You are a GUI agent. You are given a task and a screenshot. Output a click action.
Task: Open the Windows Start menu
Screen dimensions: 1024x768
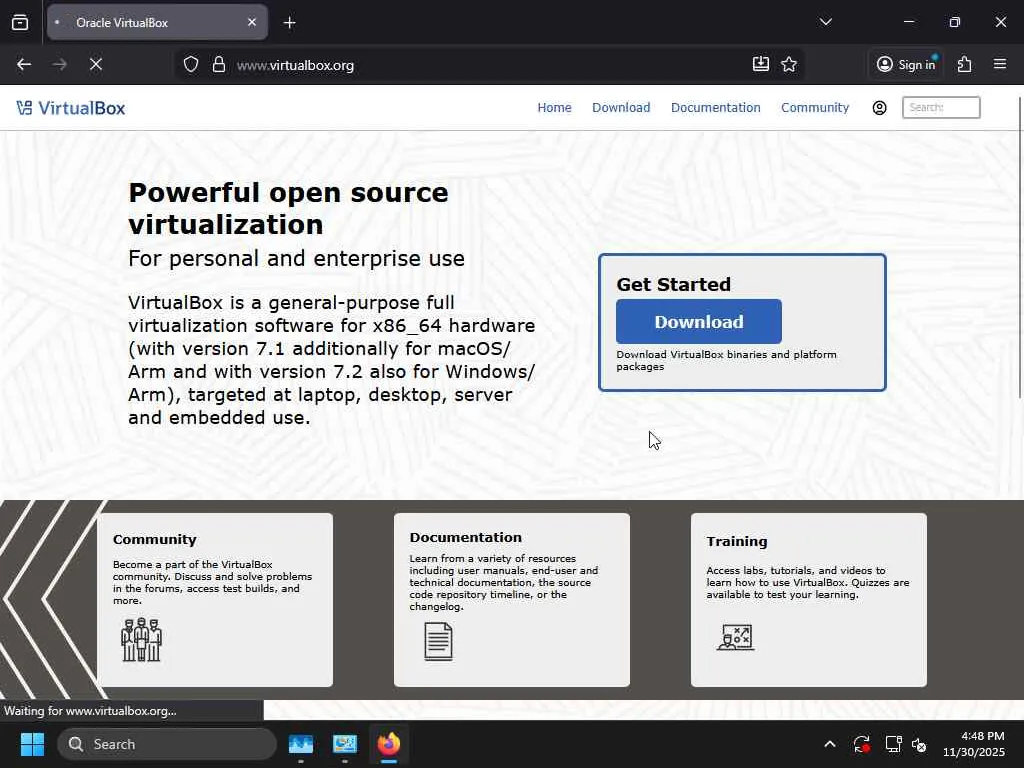32,744
